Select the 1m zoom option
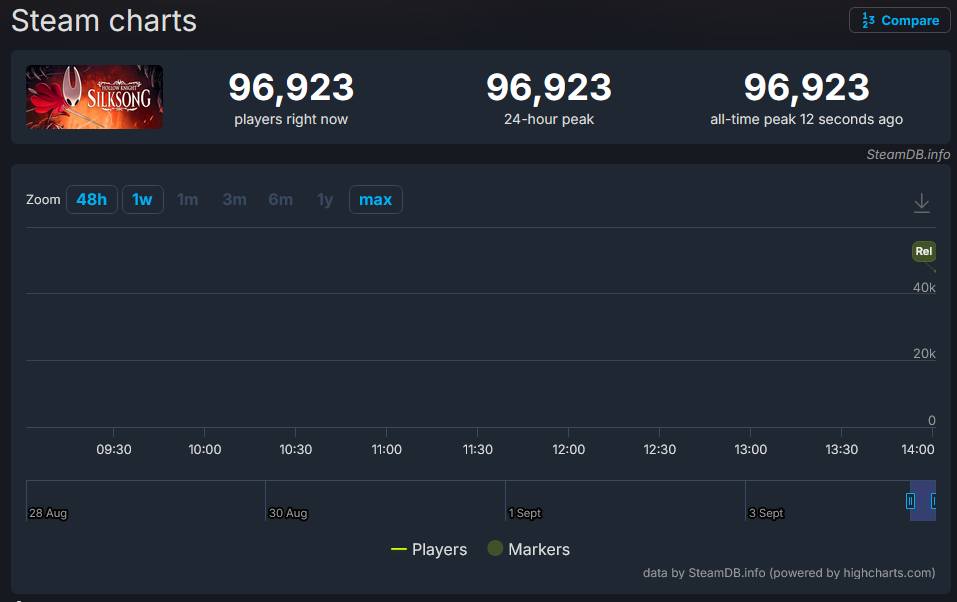The width and height of the screenshot is (957, 602). click(187, 200)
